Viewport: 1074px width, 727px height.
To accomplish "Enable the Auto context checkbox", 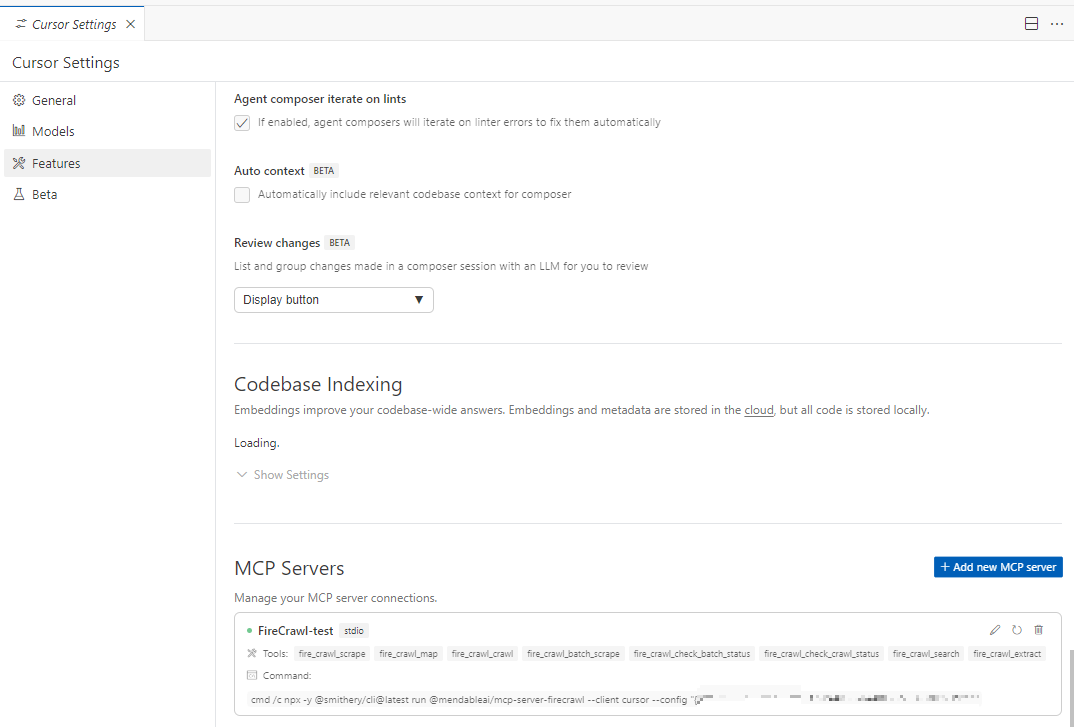I will [x=242, y=195].
